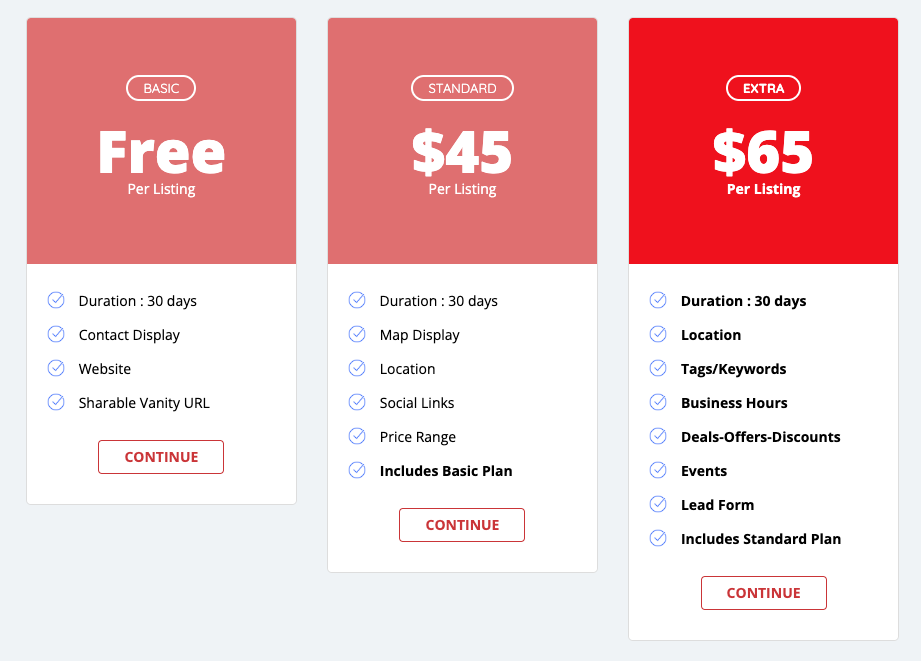Click the checkmark icon next to Includes Basic Plan
Screen dimensions: 921x661
pos(357,470)
